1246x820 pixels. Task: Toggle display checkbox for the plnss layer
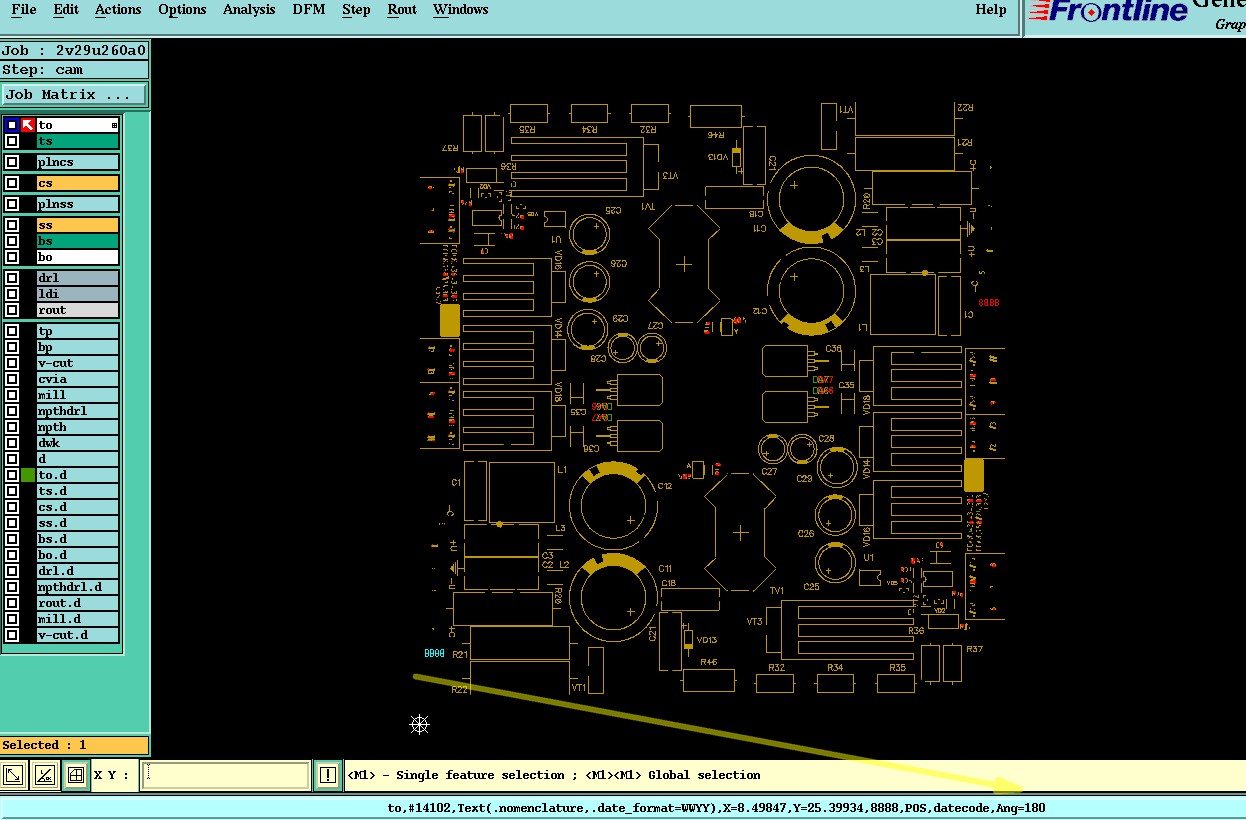(x=12, y=204)
